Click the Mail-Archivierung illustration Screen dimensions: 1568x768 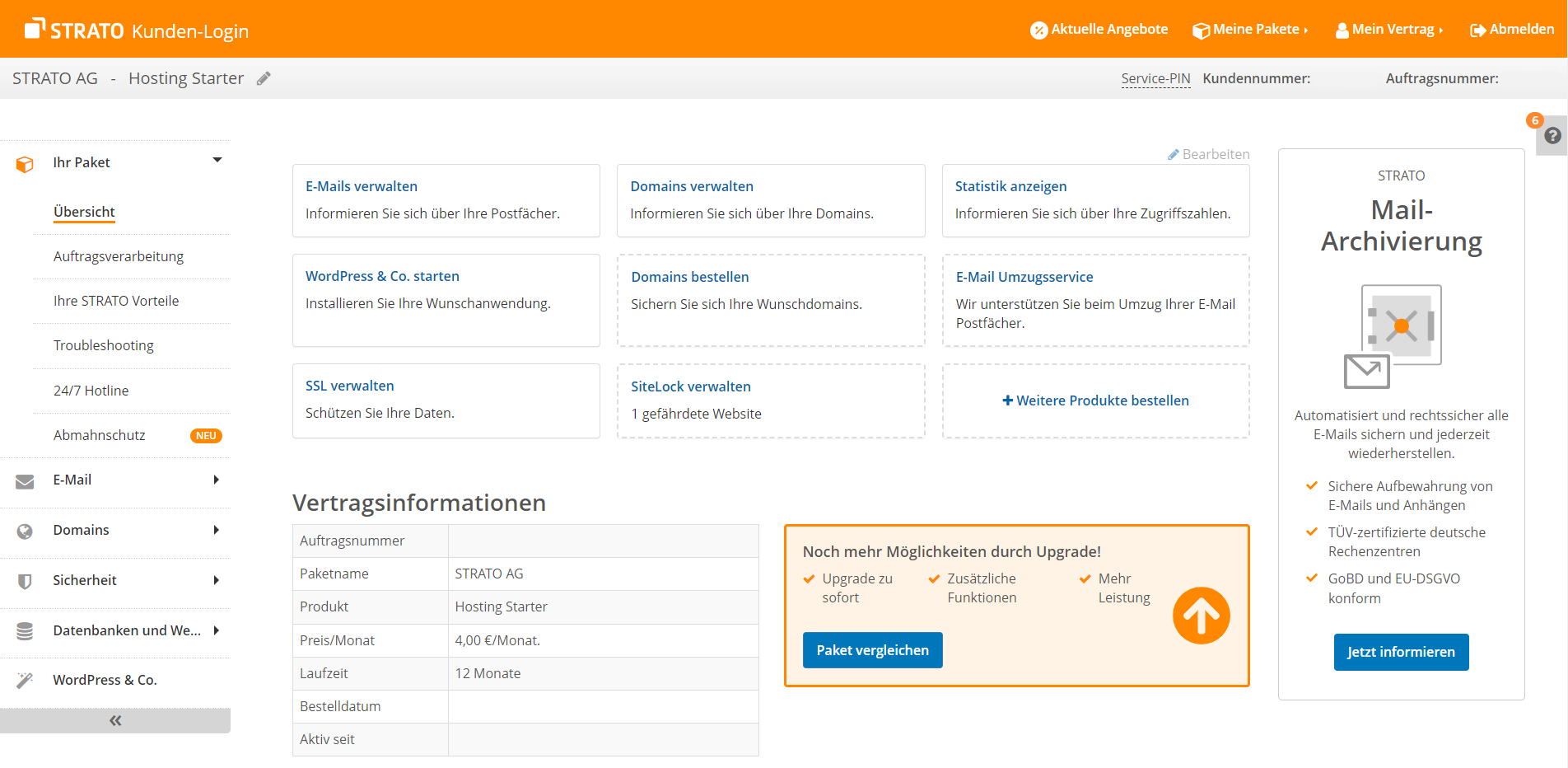1393,336
